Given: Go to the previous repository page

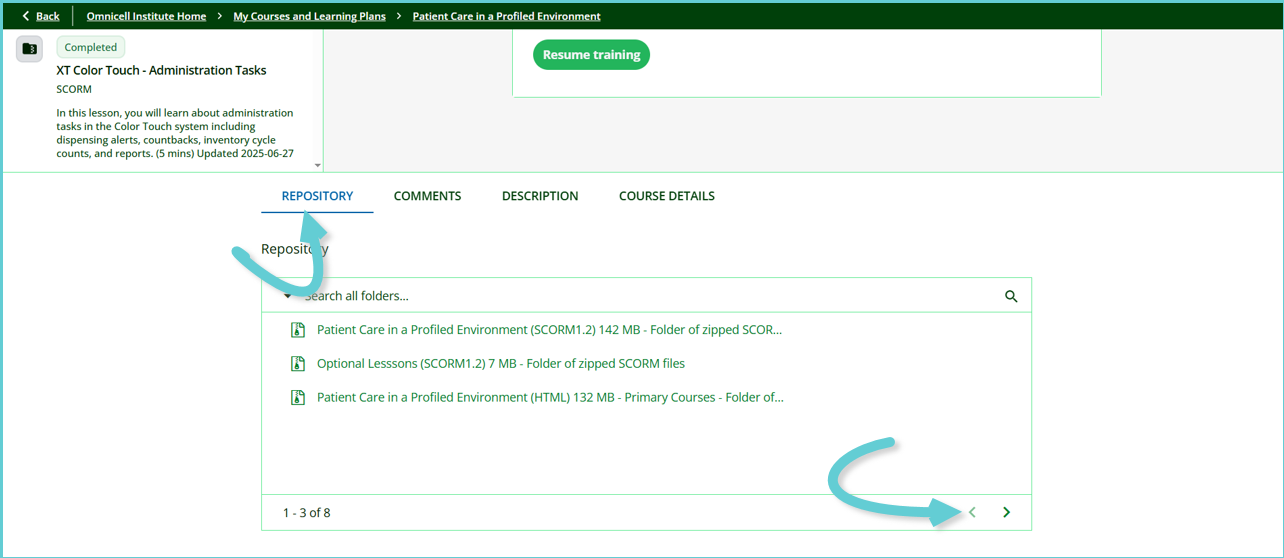Looking at the screenshot, I should click(x=972, y=512).
